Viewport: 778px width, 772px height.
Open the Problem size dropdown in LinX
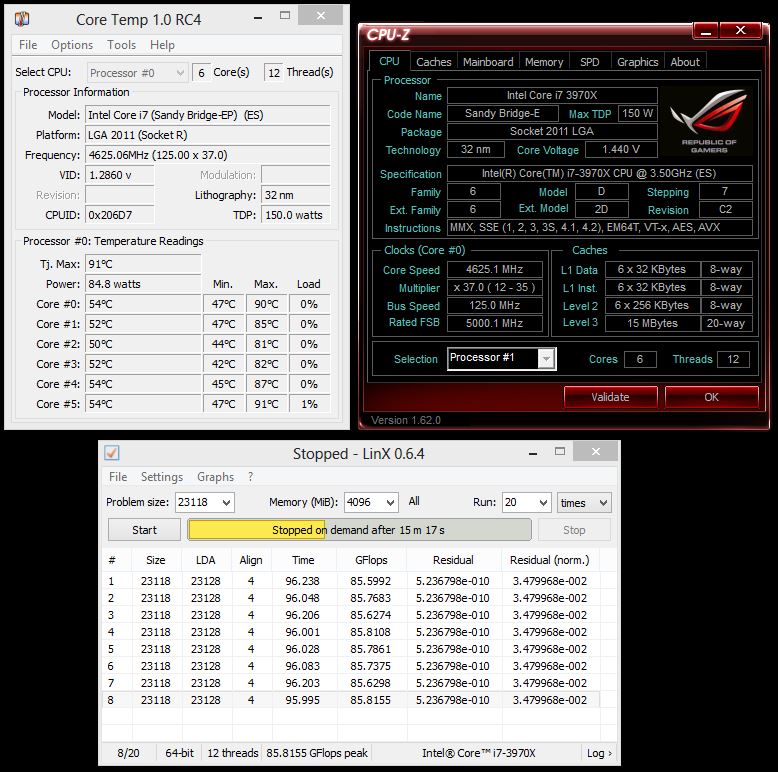204,502
